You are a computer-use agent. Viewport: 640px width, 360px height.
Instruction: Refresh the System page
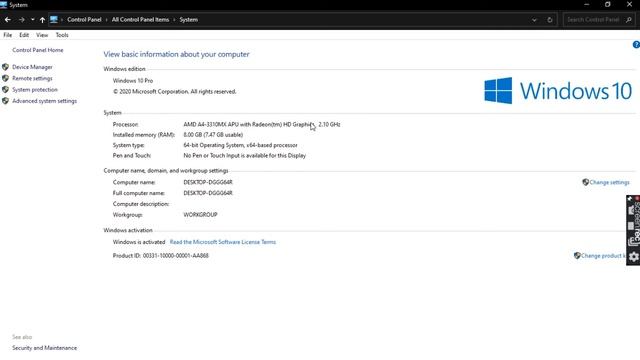550,20
